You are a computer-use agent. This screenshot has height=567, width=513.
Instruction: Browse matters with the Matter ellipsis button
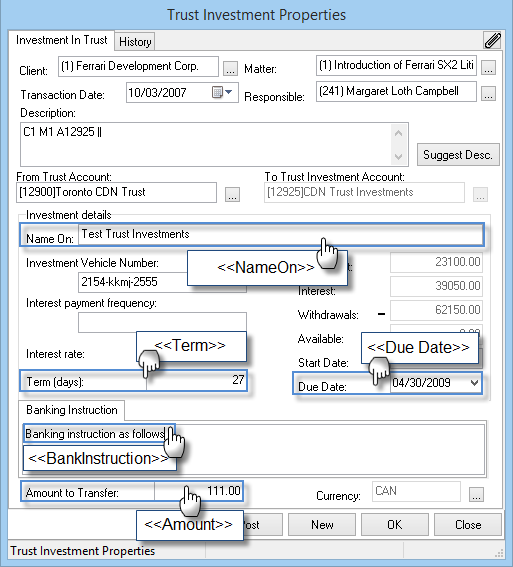(488, 68)
